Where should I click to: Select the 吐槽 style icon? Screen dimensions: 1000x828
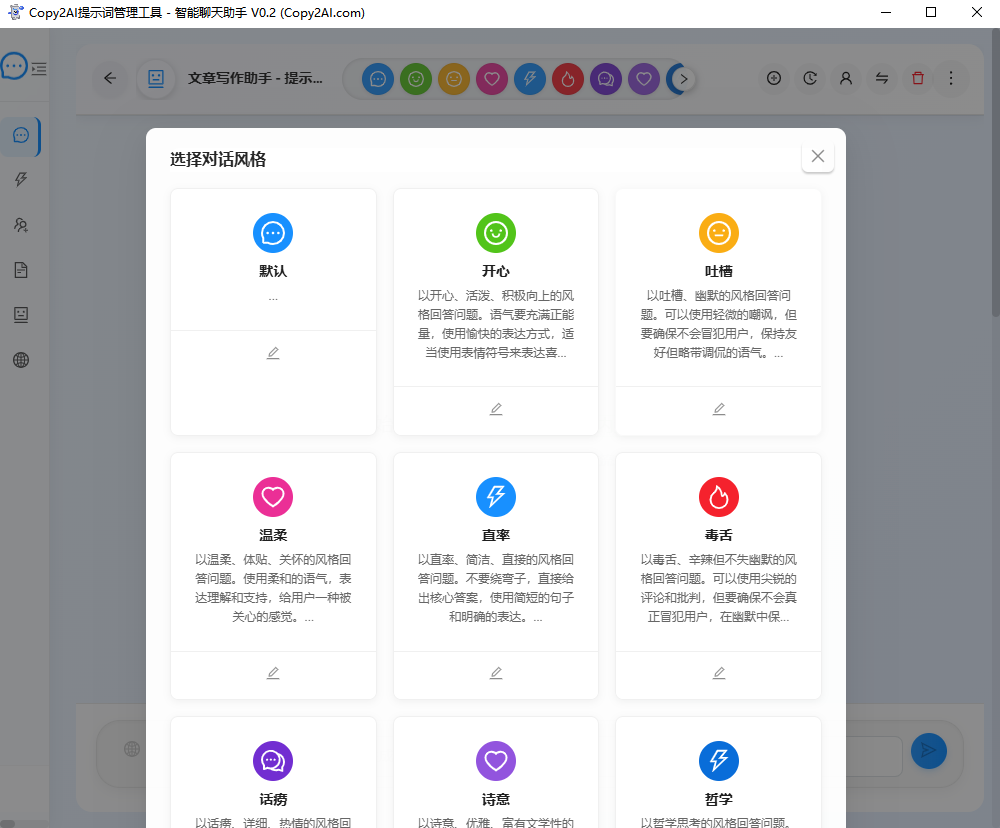coord(719,233)
